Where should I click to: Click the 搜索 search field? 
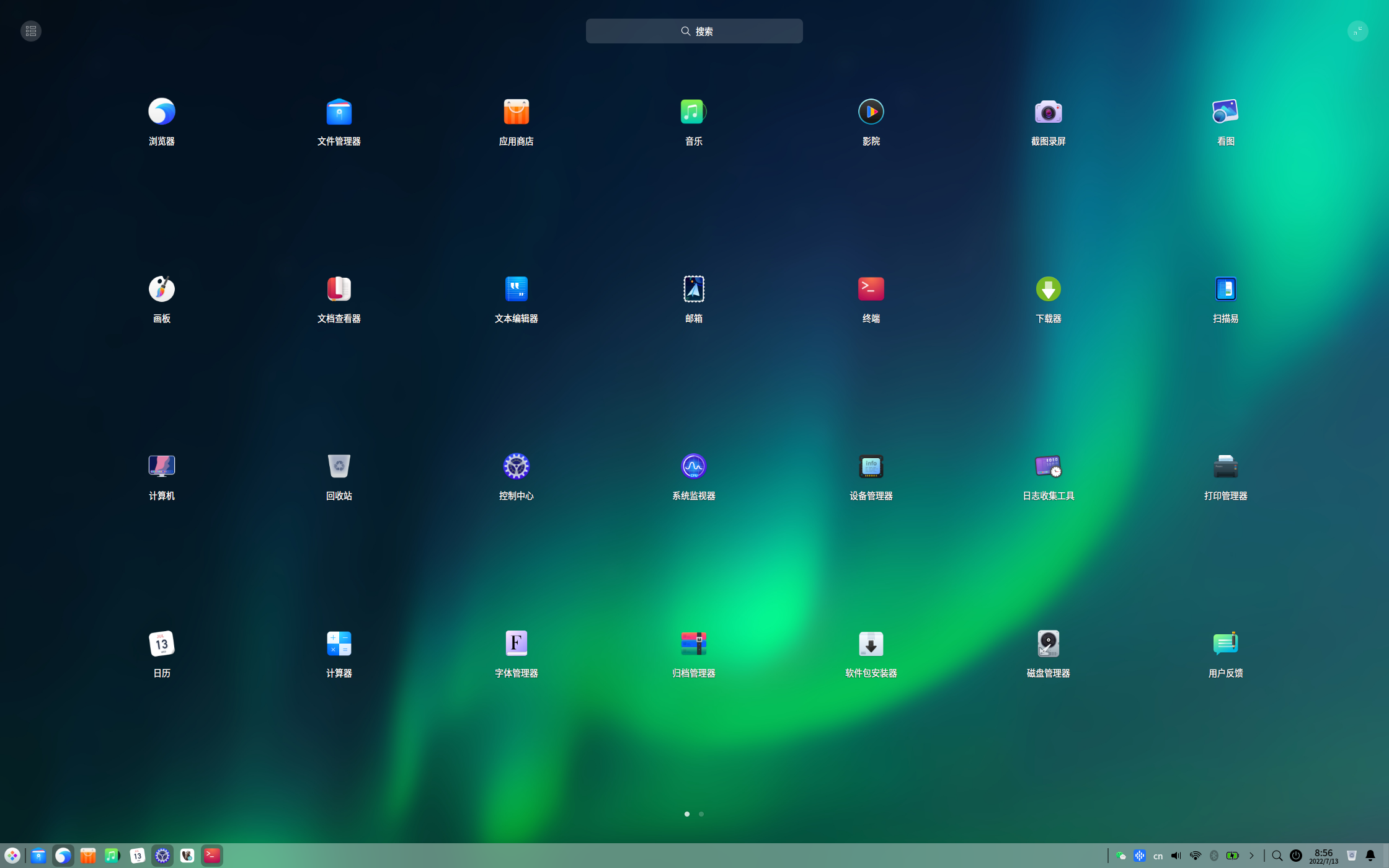pos(694,31)
